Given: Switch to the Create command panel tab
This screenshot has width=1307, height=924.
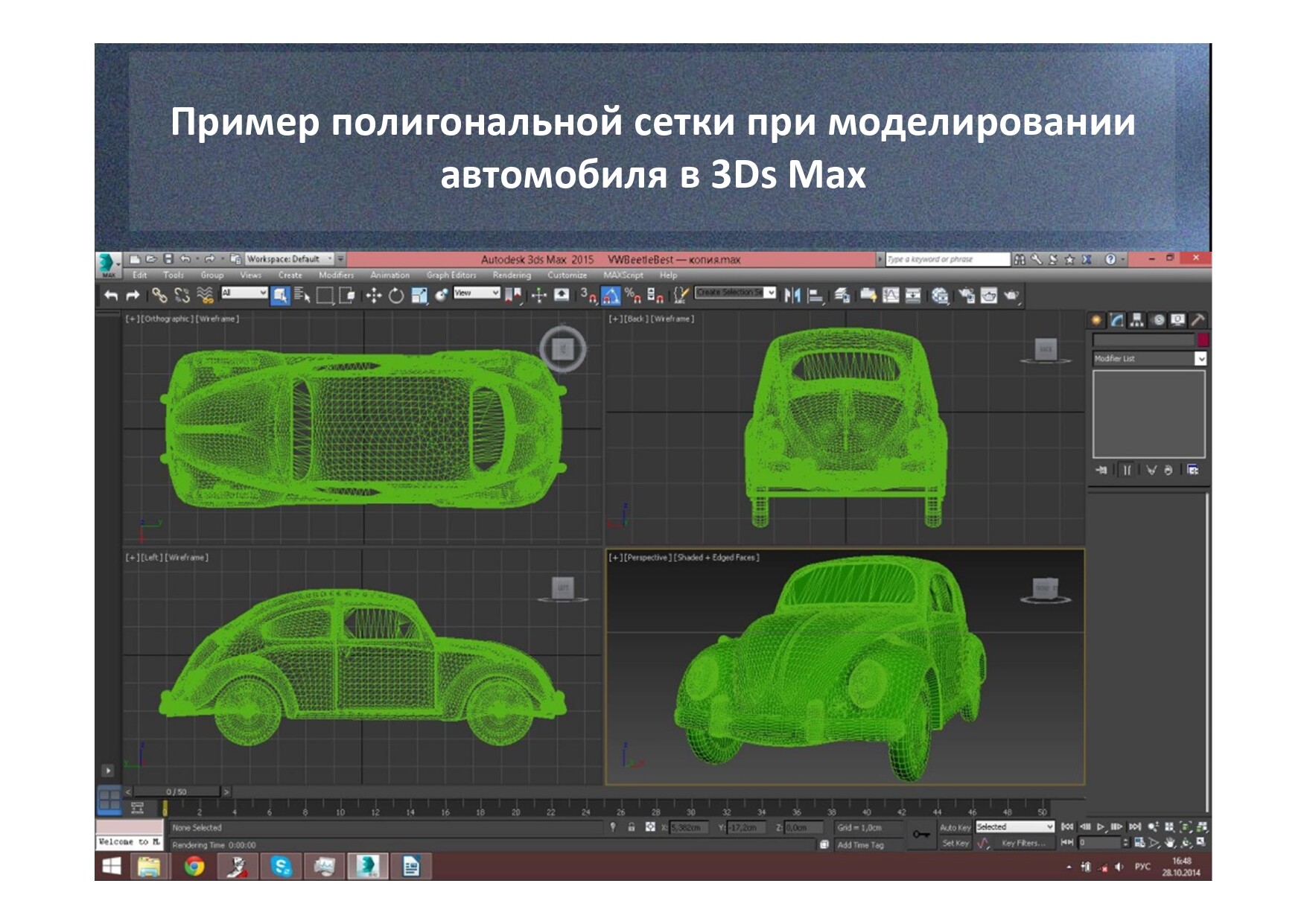Looking at the screenshot, I should pos(1096,320).
